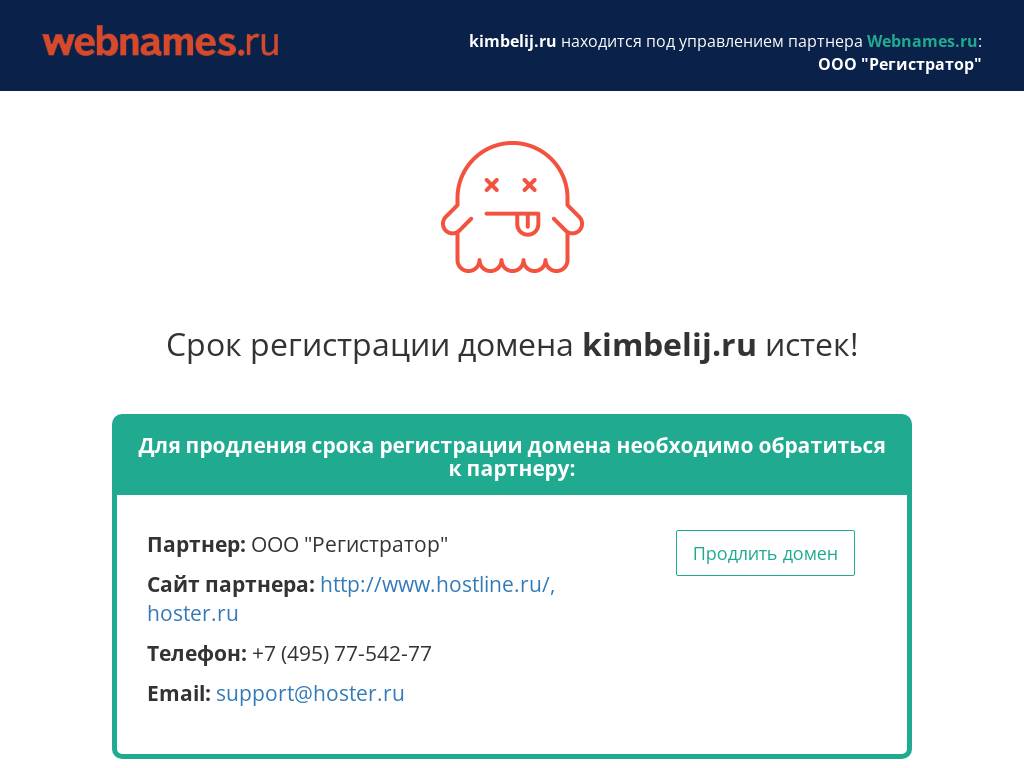Email support via support@hoster.ru link
The width and height of the screenshot is (1024, 768).
point(310,693)
